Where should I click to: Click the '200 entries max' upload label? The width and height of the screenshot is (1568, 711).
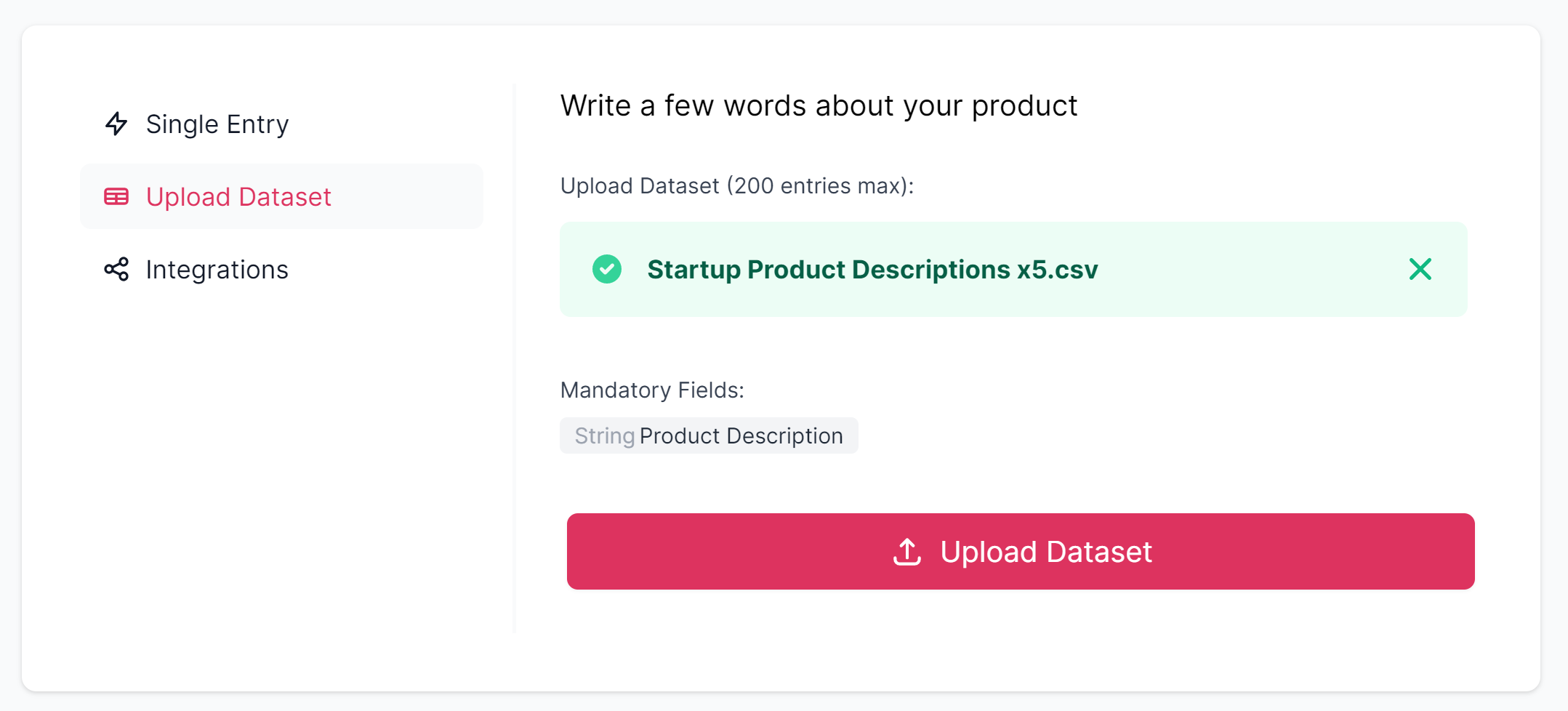pos(737,185)
